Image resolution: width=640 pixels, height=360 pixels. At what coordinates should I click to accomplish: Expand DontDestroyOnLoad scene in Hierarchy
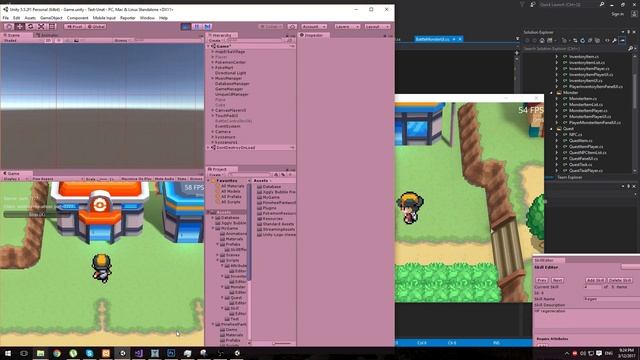209,147
